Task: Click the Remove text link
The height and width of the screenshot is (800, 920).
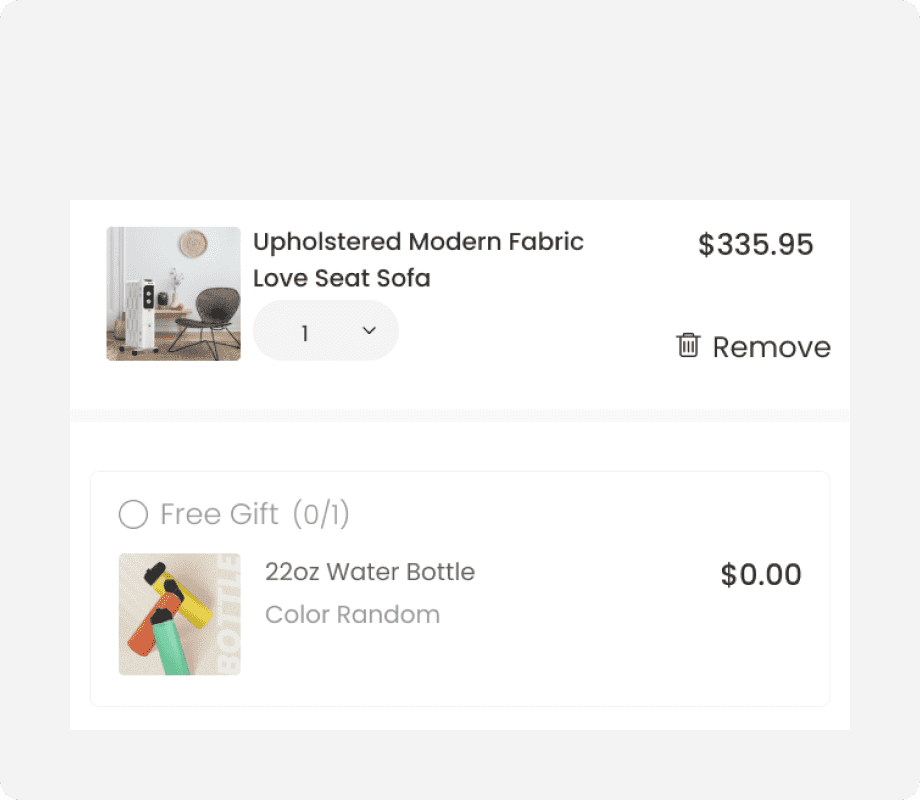Action: [771, 347]
